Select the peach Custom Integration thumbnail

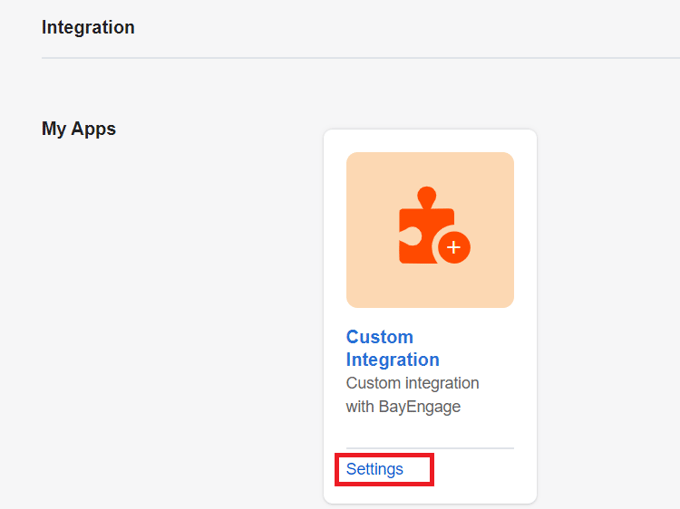[x=430, y=230]
